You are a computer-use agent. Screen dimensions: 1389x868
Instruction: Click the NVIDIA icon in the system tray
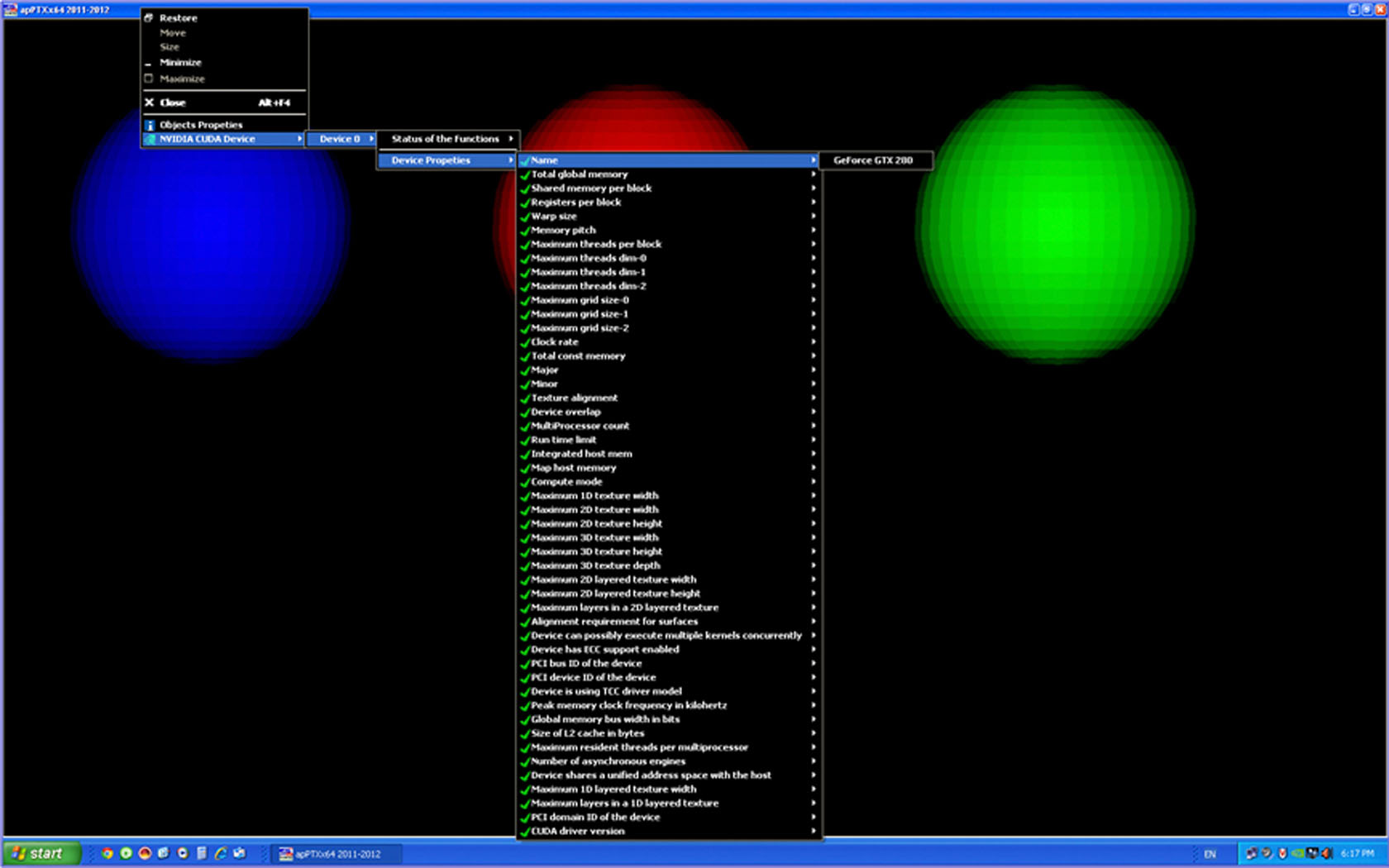1298,853
